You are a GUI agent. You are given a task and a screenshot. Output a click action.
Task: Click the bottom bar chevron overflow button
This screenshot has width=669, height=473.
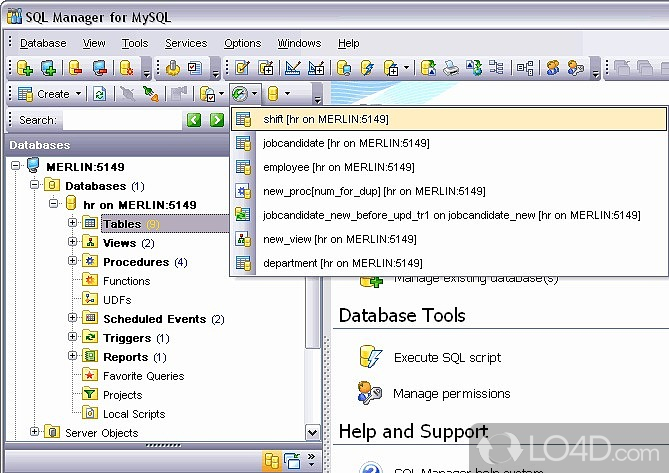click(311, 460)
